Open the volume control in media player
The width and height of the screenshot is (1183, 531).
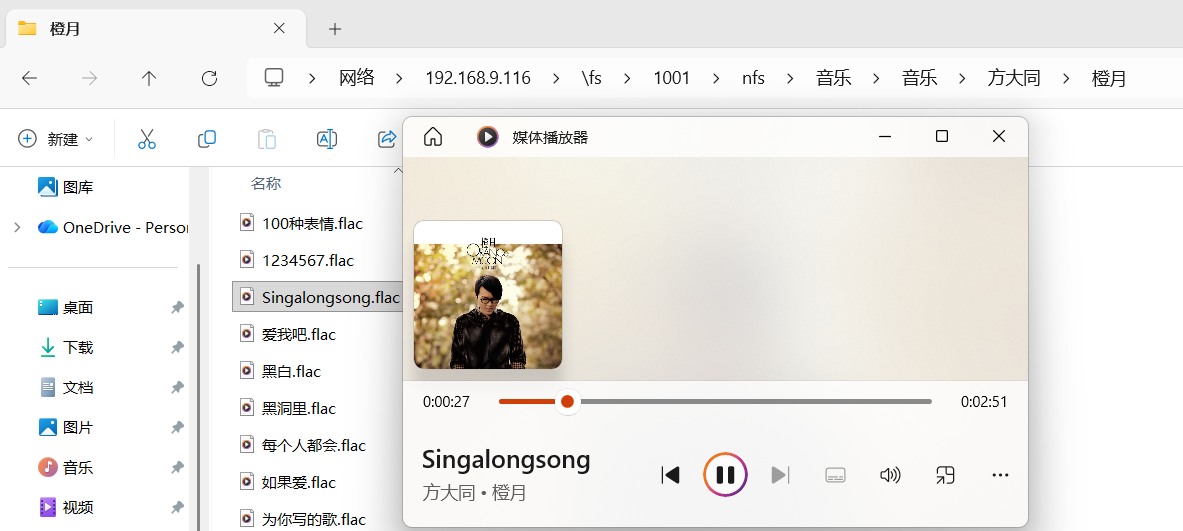[x=890, y=474]
